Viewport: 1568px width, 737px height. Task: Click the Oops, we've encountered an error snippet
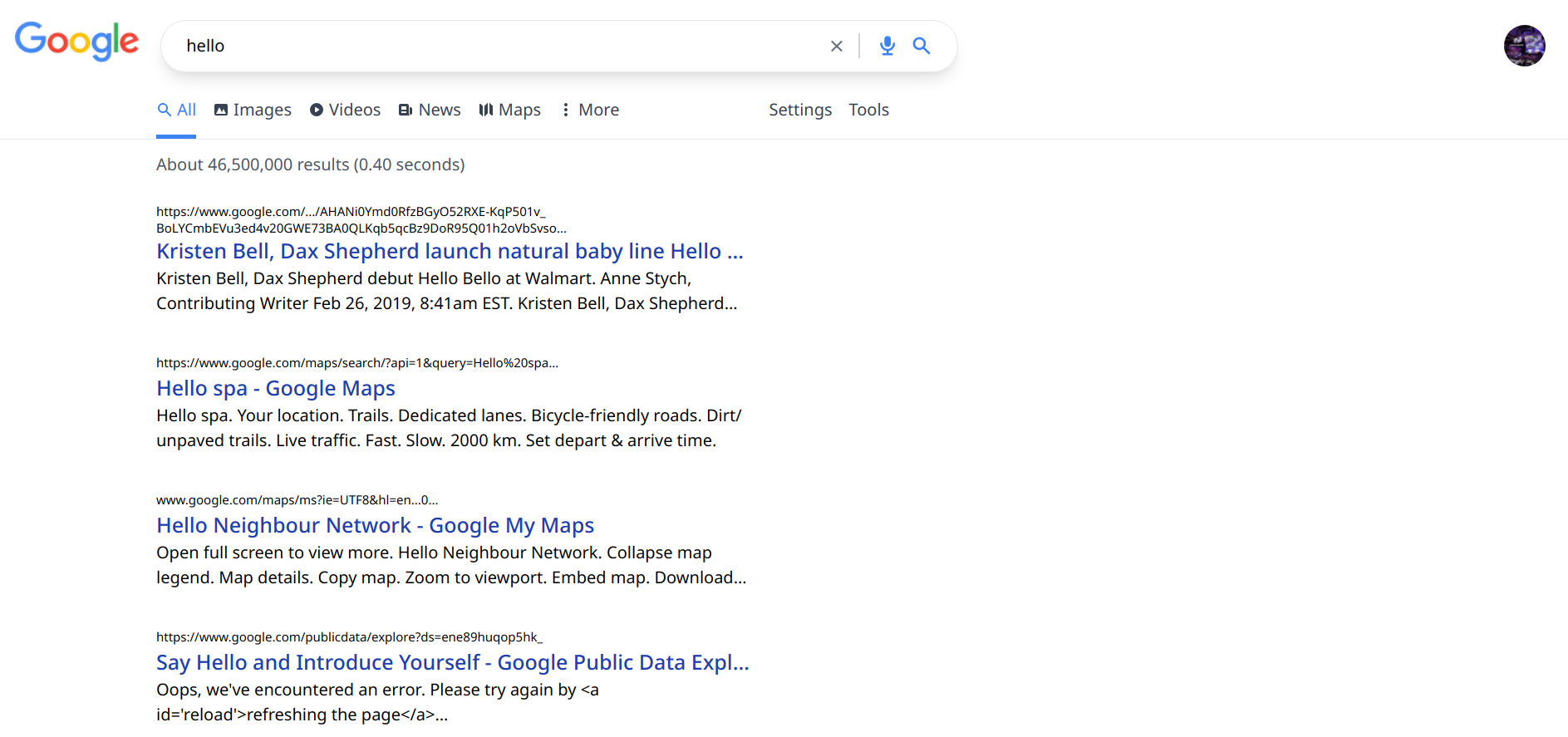[x=377, y=702]
